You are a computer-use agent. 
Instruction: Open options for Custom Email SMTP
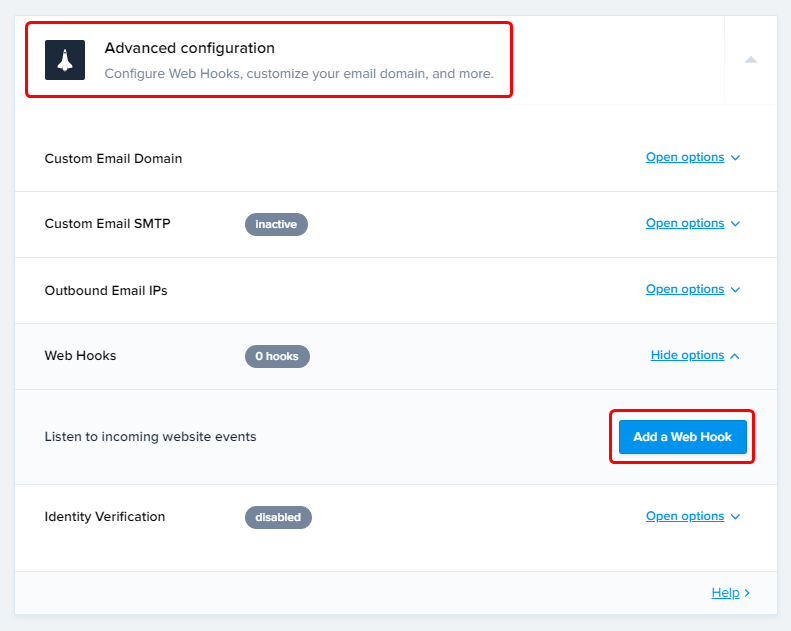point(685,224)
